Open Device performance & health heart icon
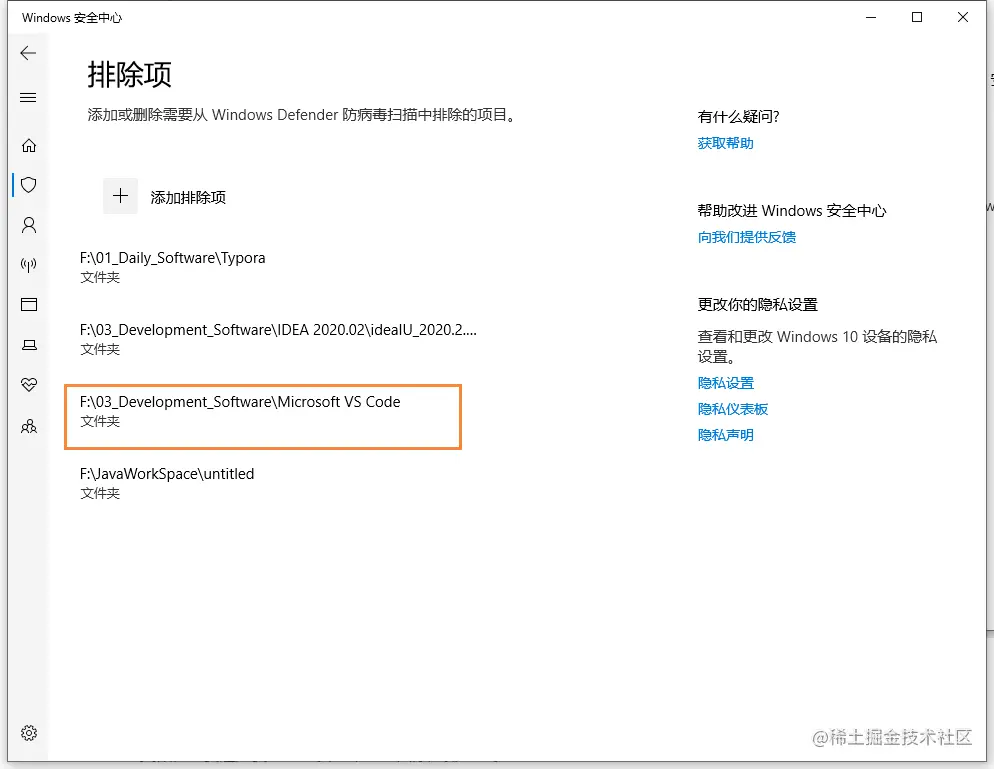994x769 pixels. pos(29,385)
